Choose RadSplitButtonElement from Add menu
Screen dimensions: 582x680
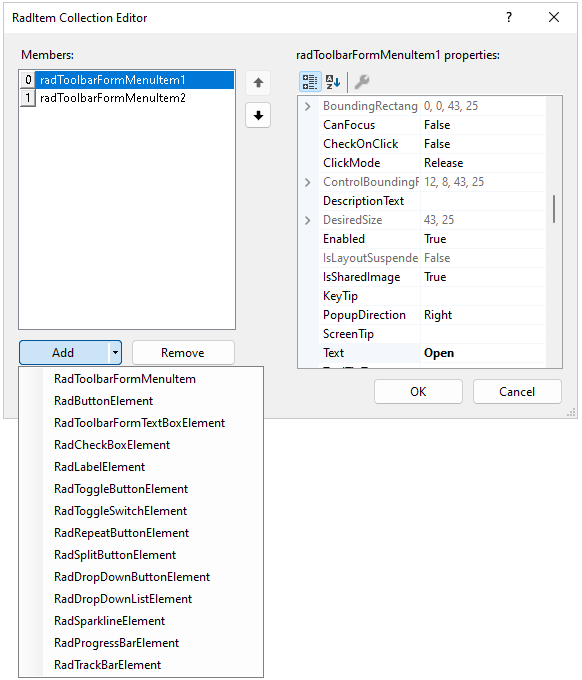(141, 555)
